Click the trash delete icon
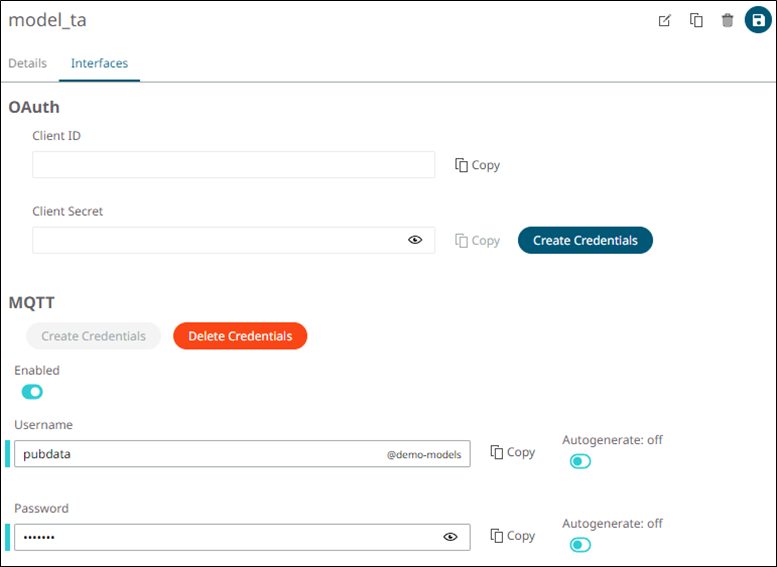 point(727,21)
